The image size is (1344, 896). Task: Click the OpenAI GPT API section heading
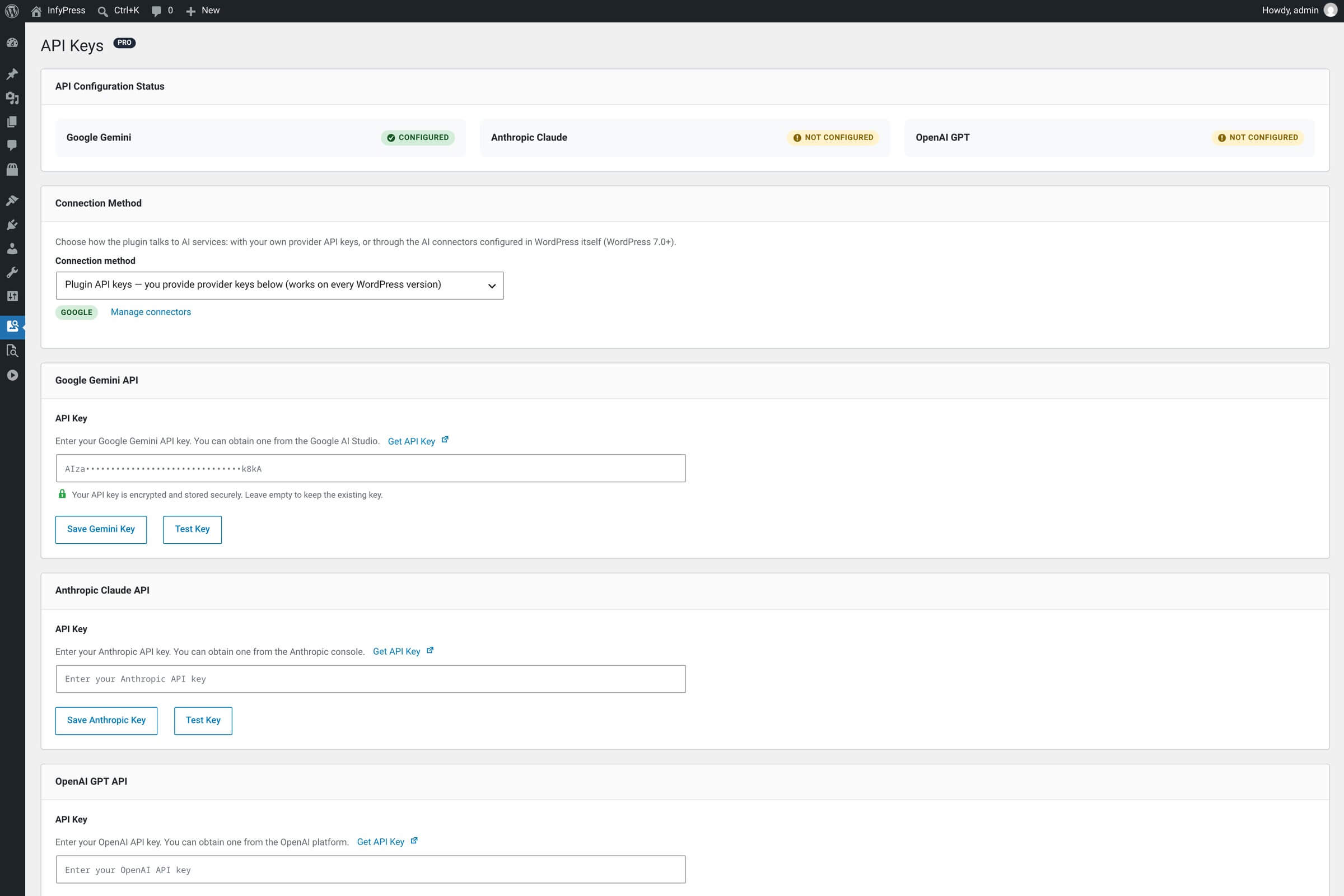coord(91,781)
